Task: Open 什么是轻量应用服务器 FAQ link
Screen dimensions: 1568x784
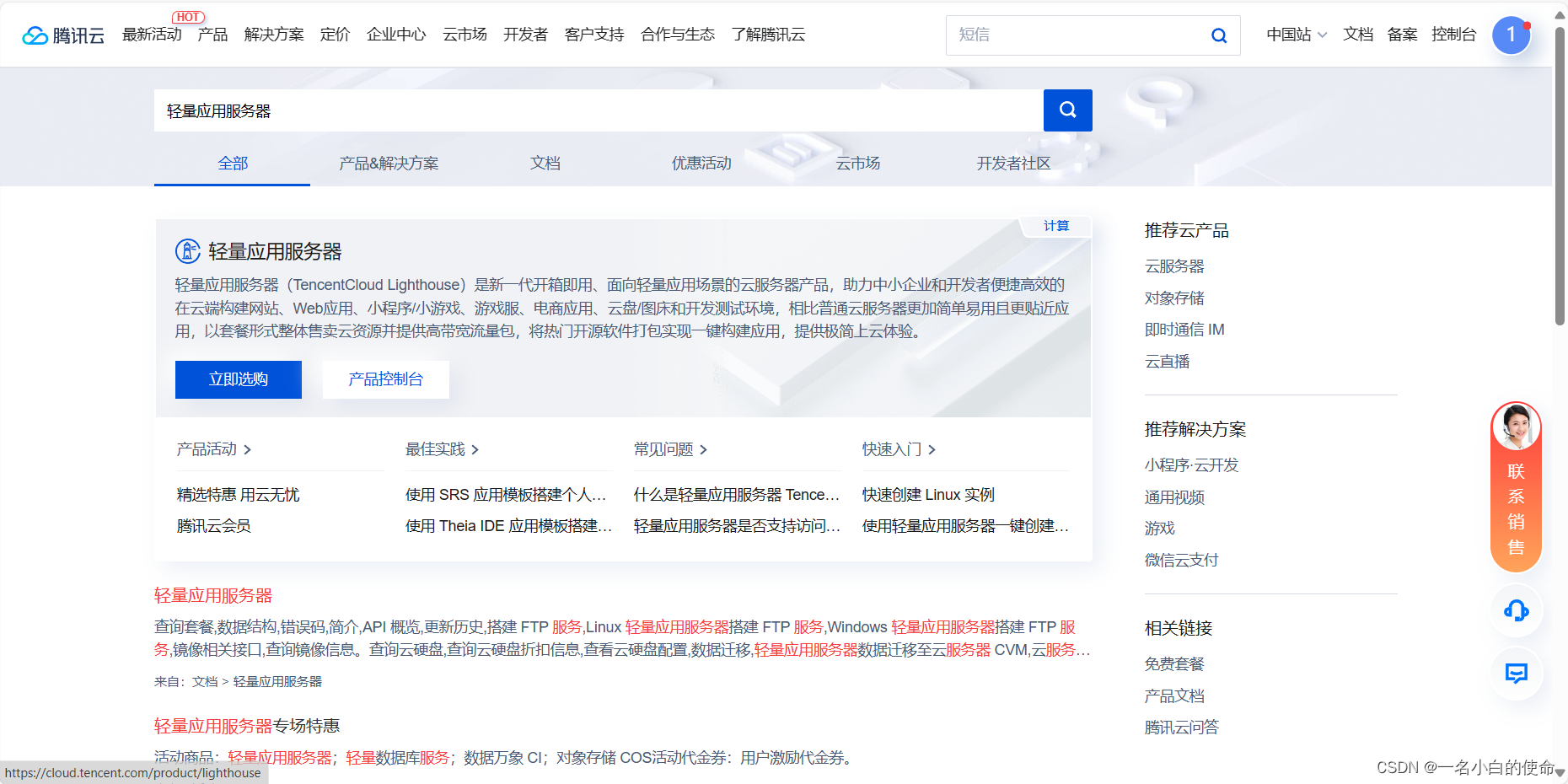Action: 737,495
